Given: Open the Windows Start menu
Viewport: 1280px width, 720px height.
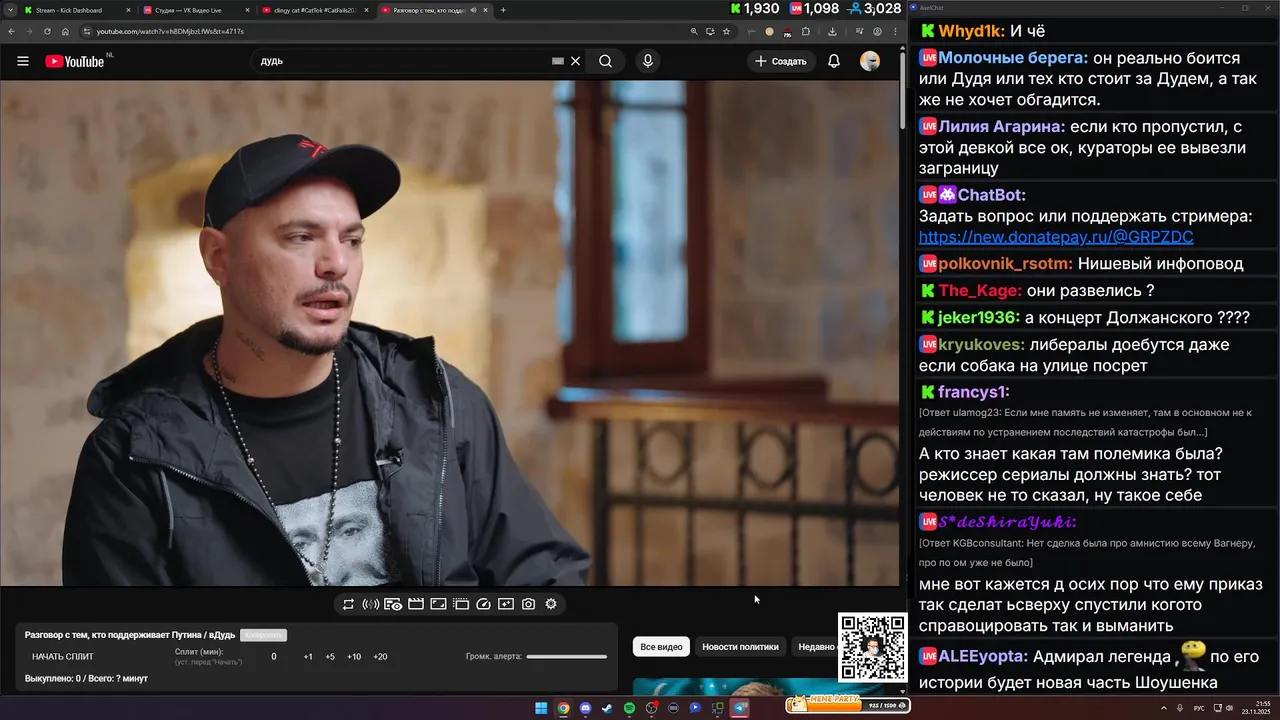Looking at the screenshot, I should [x=541, y=708].
